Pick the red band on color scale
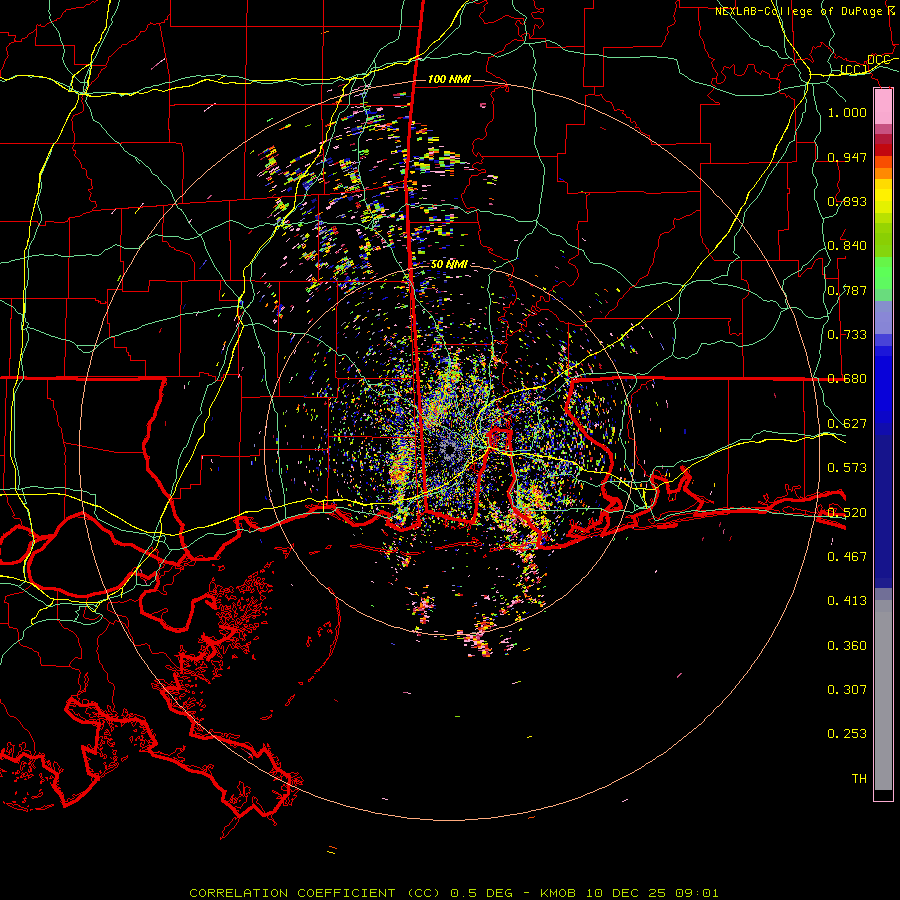Viewport: 900px width, 900px height. 883,150
